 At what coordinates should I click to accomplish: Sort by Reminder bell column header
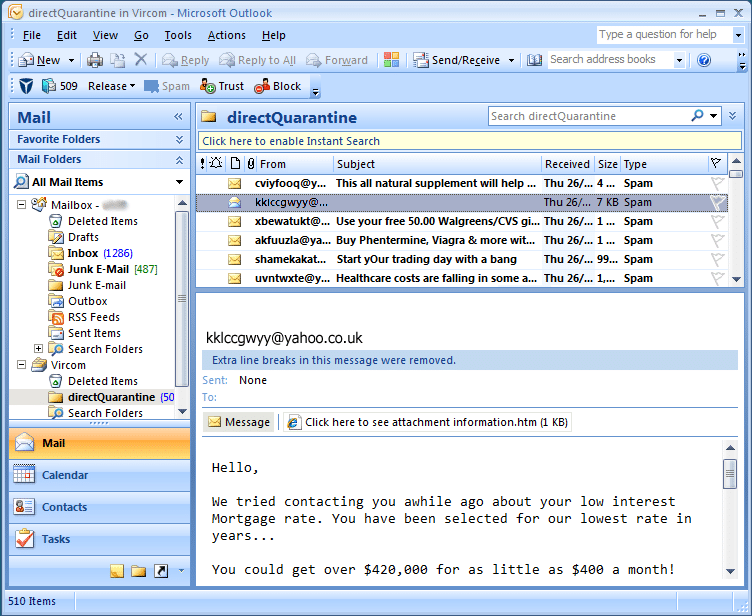[216, 164]
